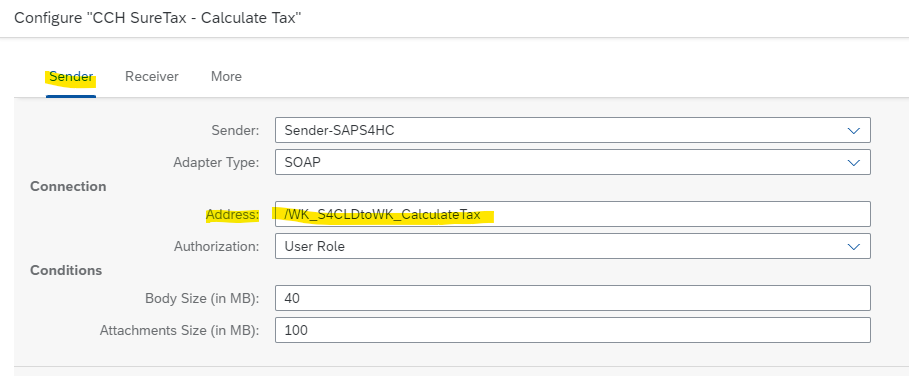Expand the Sender dropdown chevron arrow
This screenshot has height=376, width=909.
pyautogui.click(x=853, y=130)
